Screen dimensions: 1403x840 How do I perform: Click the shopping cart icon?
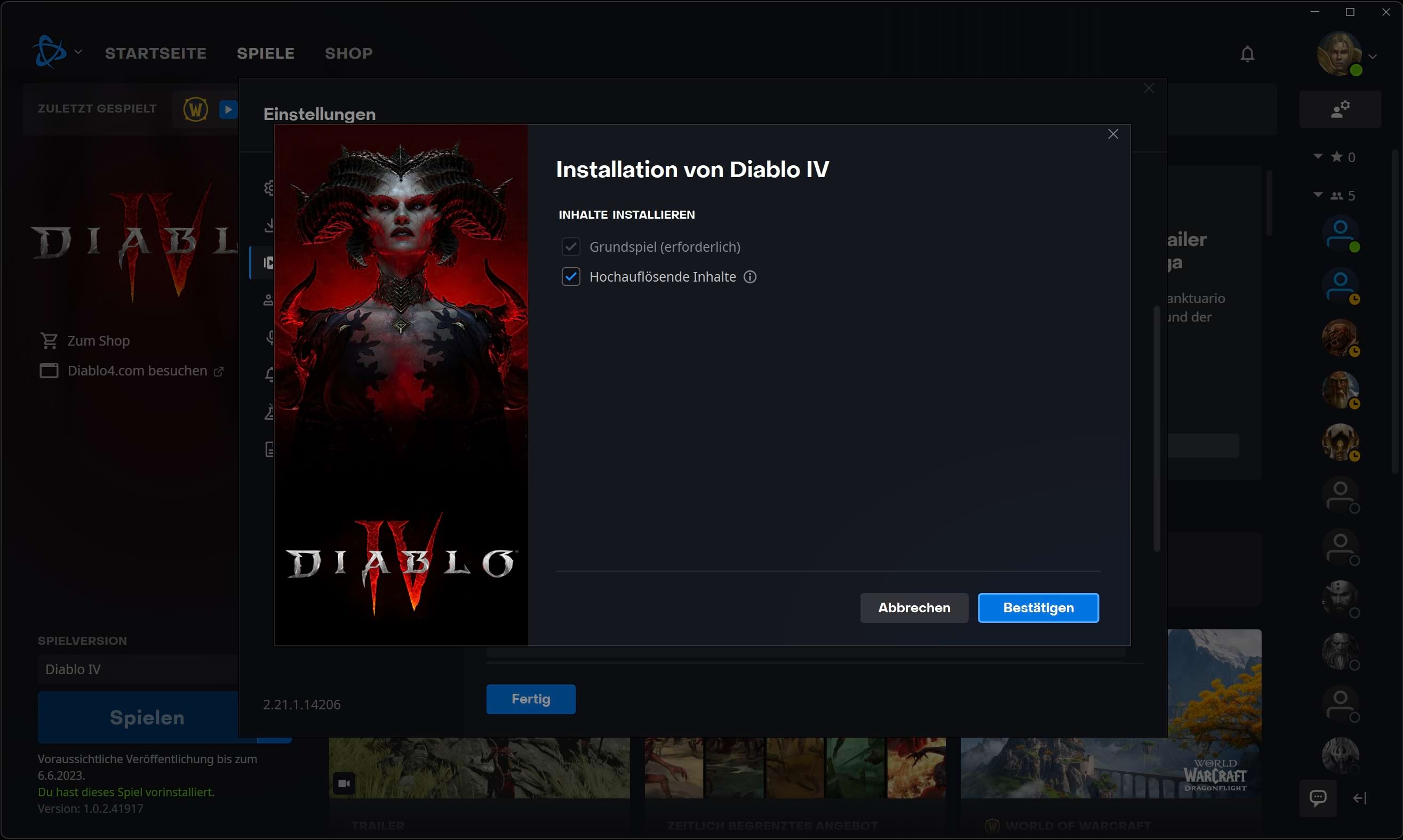[49, 341]
